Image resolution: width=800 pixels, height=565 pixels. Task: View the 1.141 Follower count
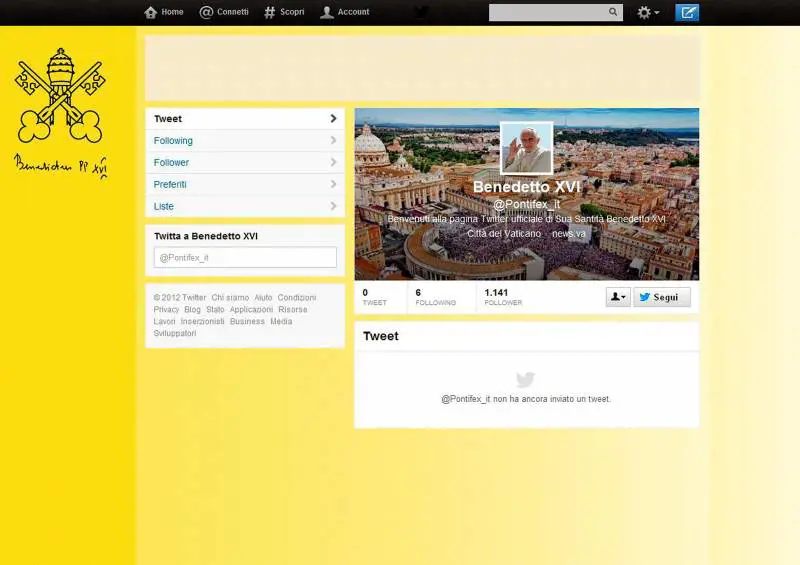503,297
